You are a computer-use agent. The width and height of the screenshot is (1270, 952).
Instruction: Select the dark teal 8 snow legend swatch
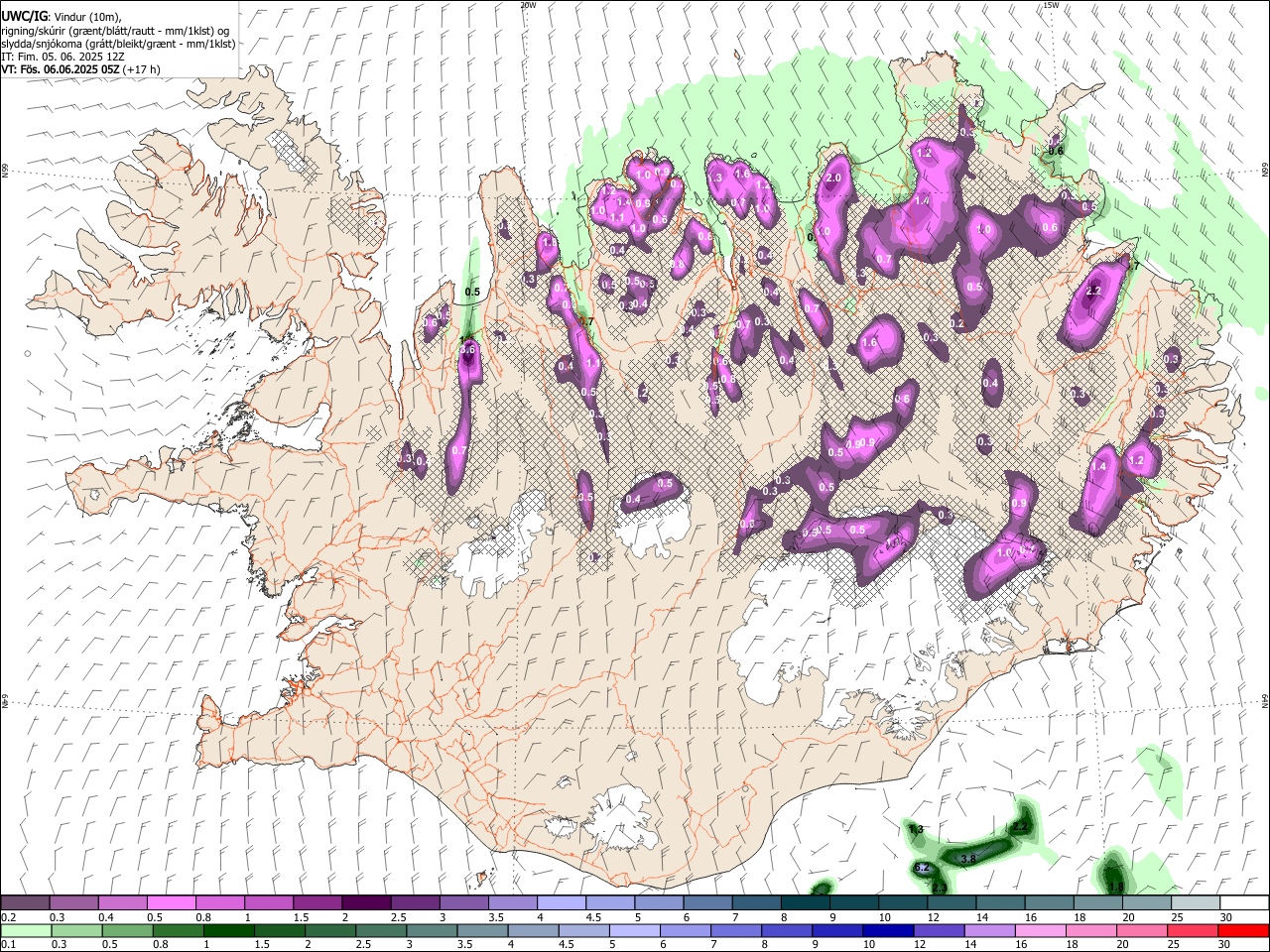point(804,902)
